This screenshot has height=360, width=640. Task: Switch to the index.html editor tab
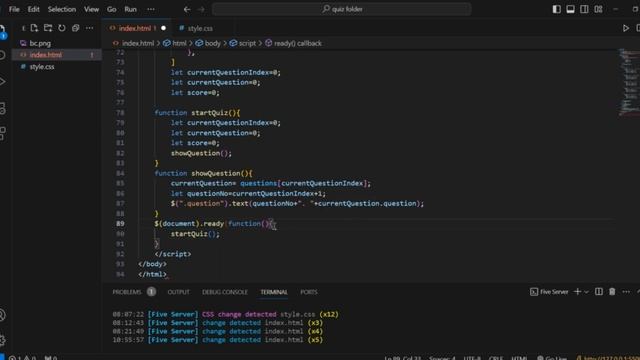[134, 28]
